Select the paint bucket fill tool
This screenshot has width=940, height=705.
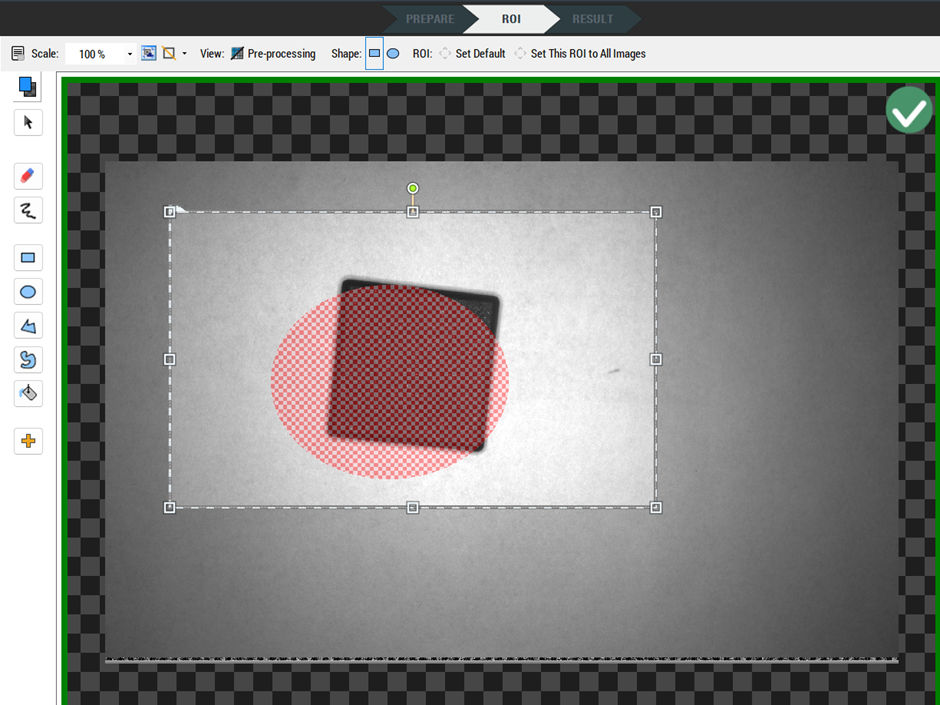pyautogui.click(x=28, y=394)
